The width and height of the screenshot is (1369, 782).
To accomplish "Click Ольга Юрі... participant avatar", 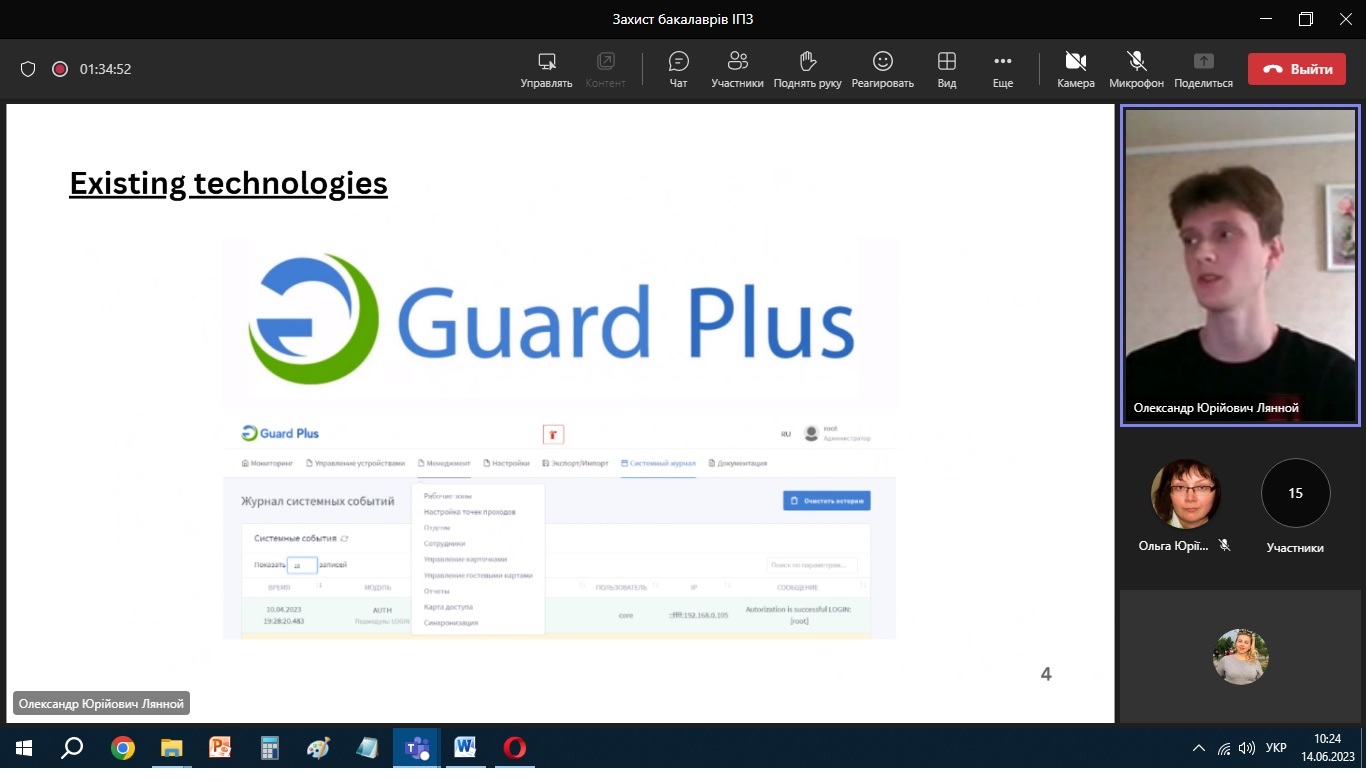I will [1185, 493].
